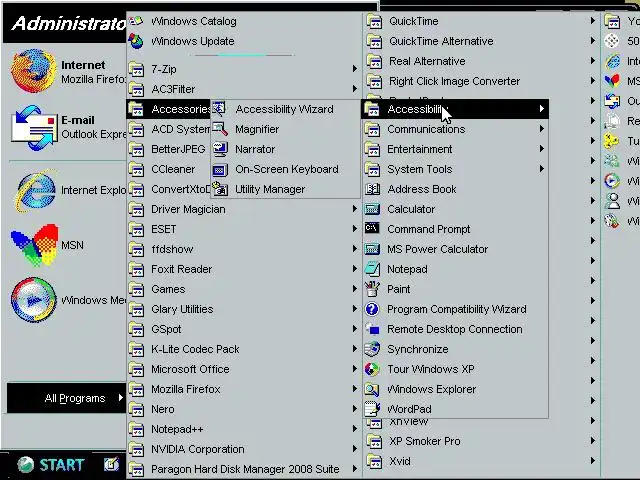The image size is (640, 480).
Task: Click the ESET folder entry
Action: tap(244, 229)
